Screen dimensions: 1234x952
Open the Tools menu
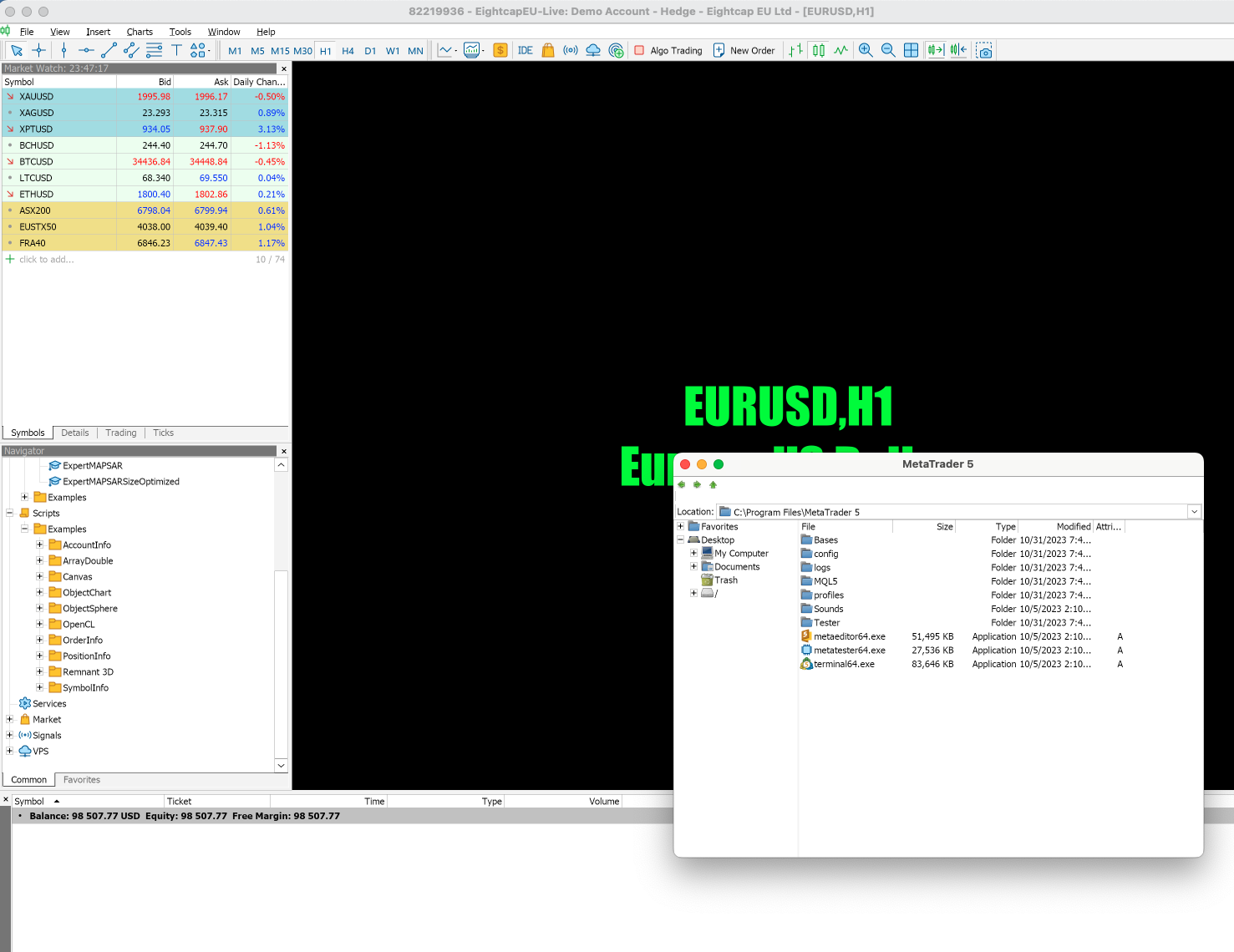[180, 32]
